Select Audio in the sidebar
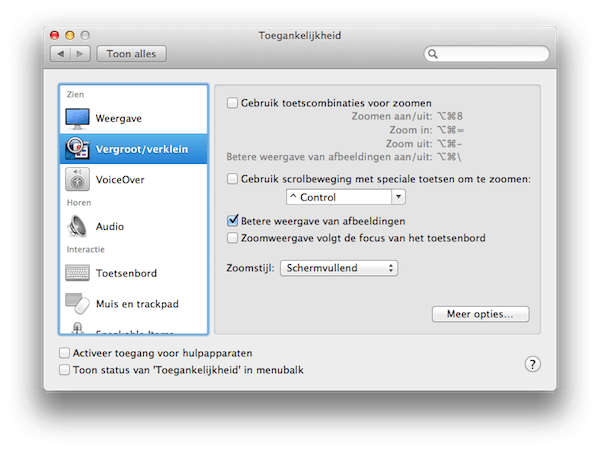 click(x=134, y=226)
